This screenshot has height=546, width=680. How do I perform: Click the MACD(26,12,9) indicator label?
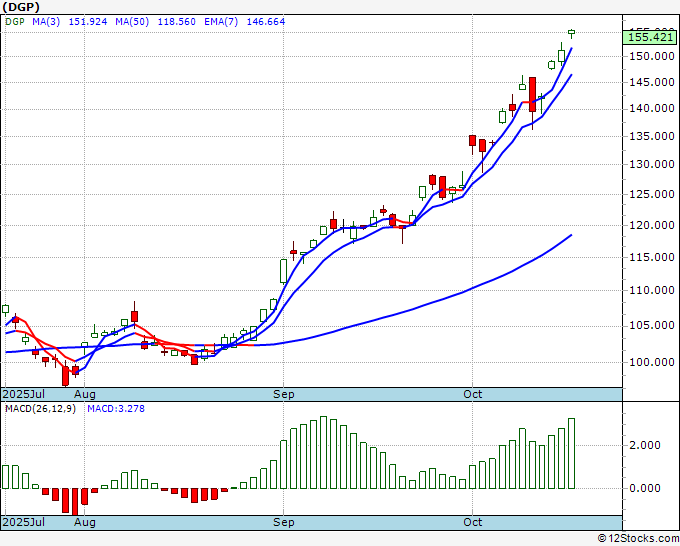tap(40, 409)
